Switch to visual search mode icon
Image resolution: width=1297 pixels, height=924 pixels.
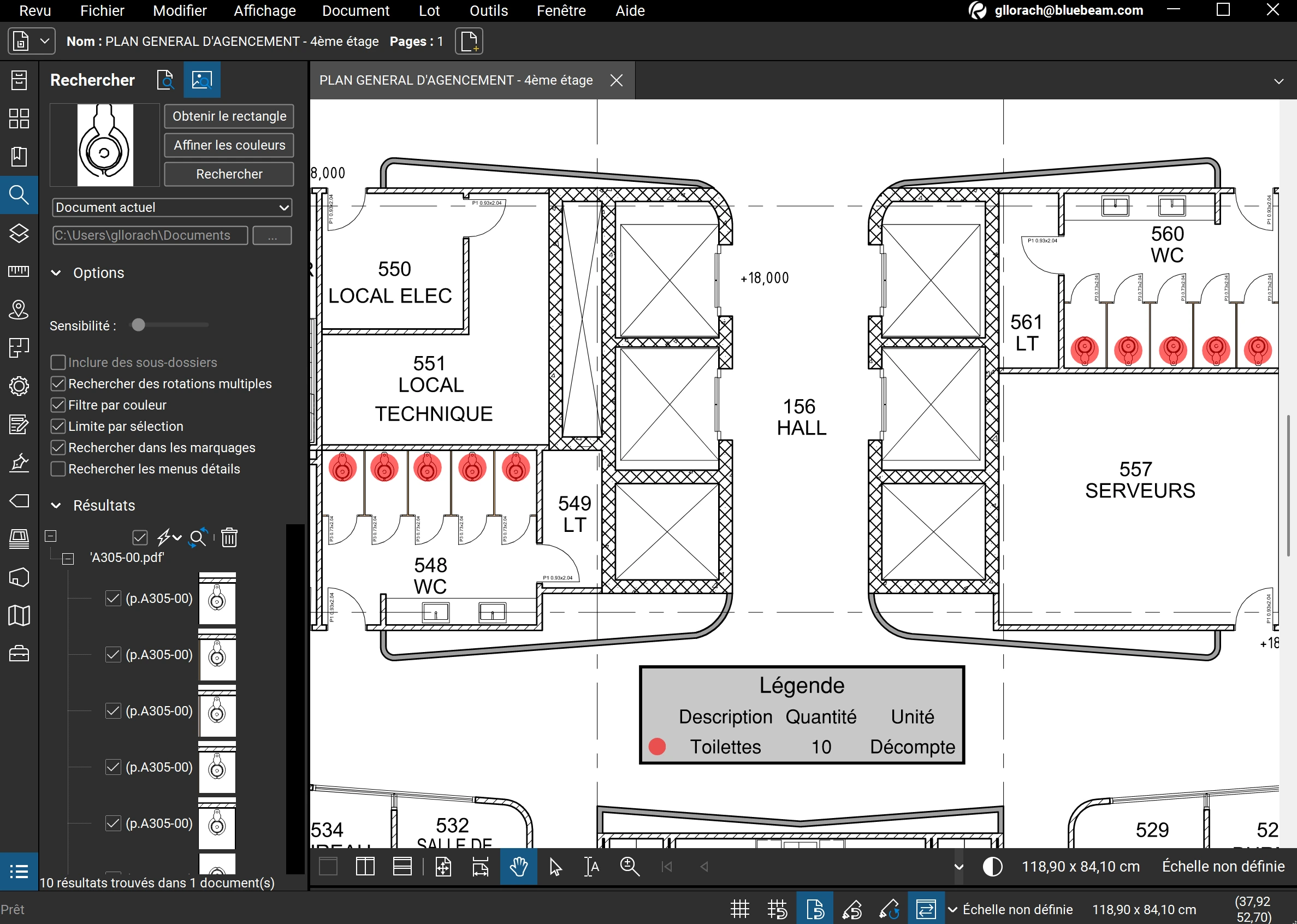pyautogui.click(x=202, y=80)
